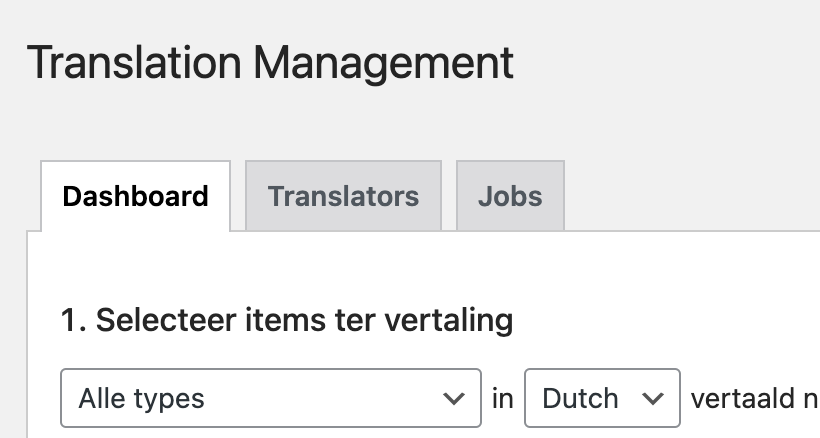Click the step number '1.' in heading

point(73,321)
